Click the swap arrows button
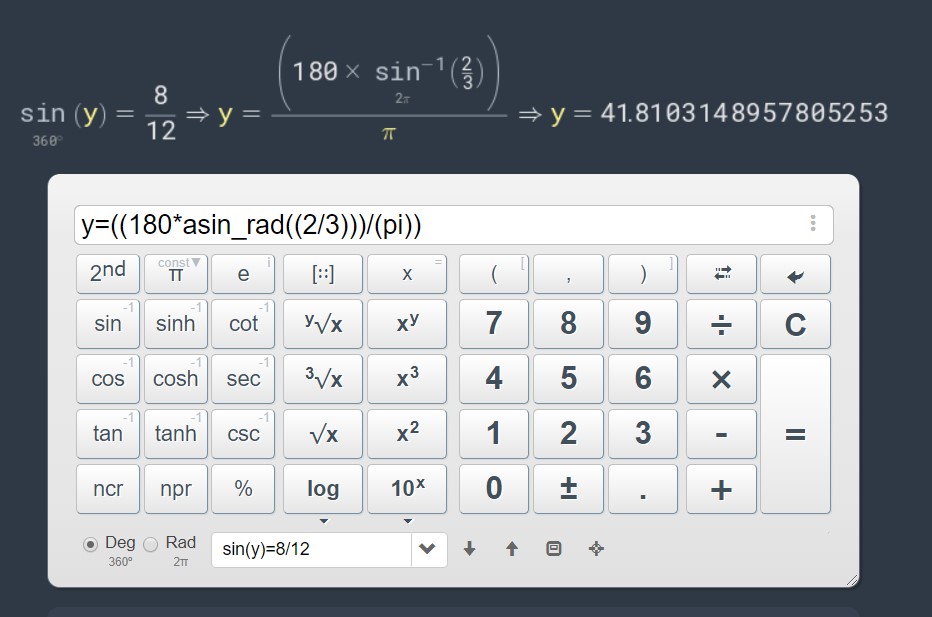Image resolution: width=932 pixels, height=617 pixels. [x=721, y=274]
